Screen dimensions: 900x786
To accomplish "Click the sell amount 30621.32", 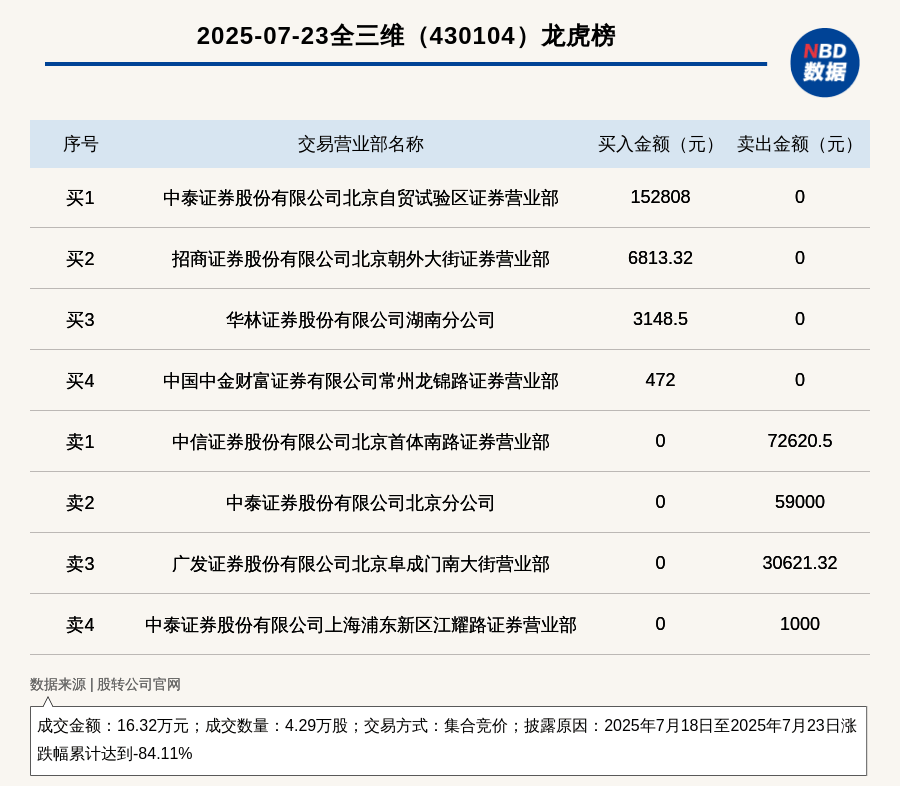I will point(800,563).
